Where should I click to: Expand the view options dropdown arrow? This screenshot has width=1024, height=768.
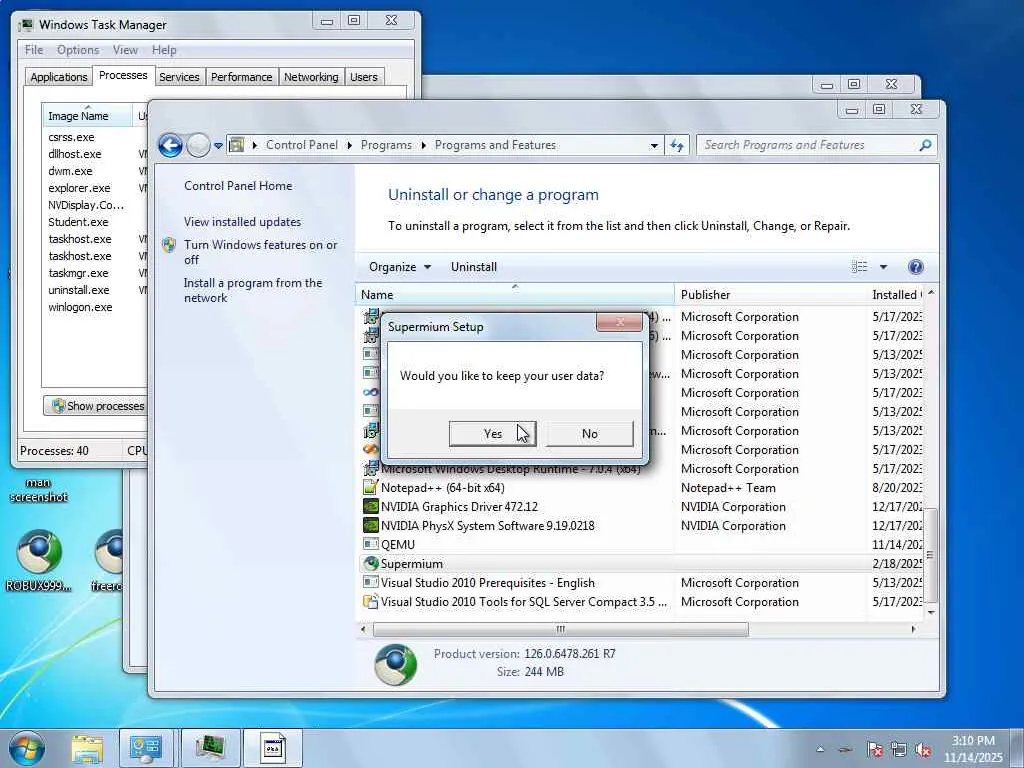click(x=883, y=266)
